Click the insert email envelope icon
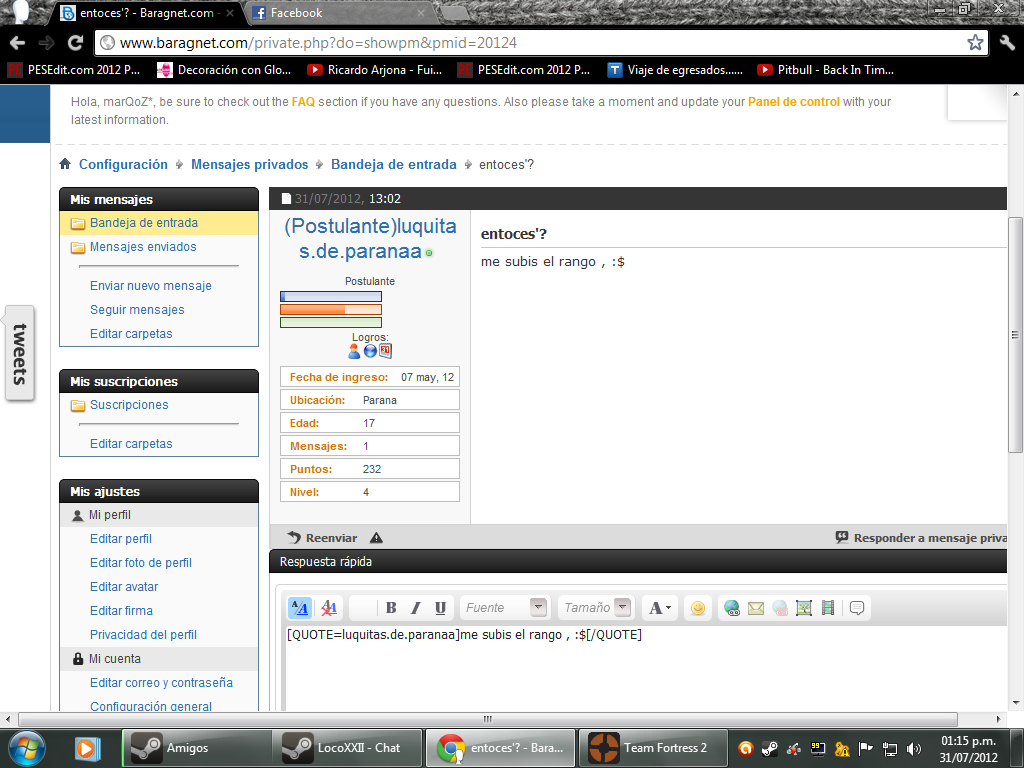Image resolution: width=1024 pixels, height=768 pixels. 756,608
